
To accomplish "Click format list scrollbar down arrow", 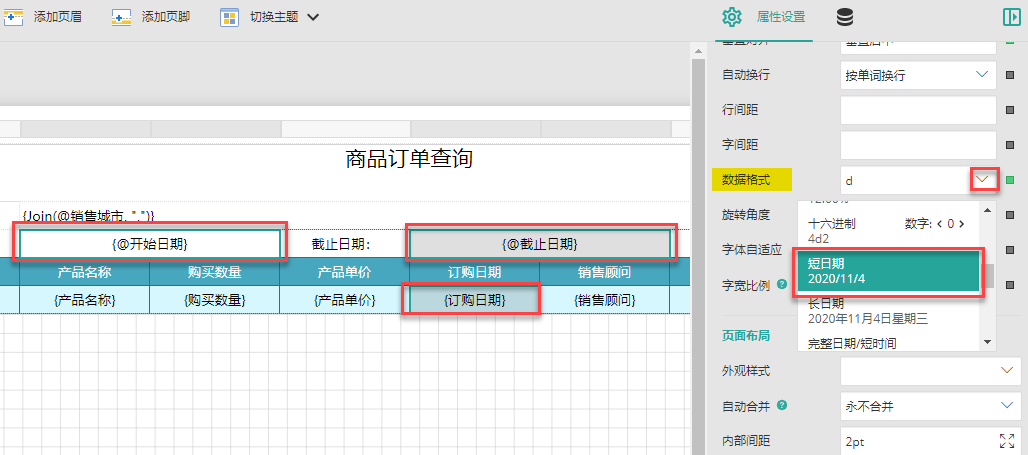I will coord(987,342).
